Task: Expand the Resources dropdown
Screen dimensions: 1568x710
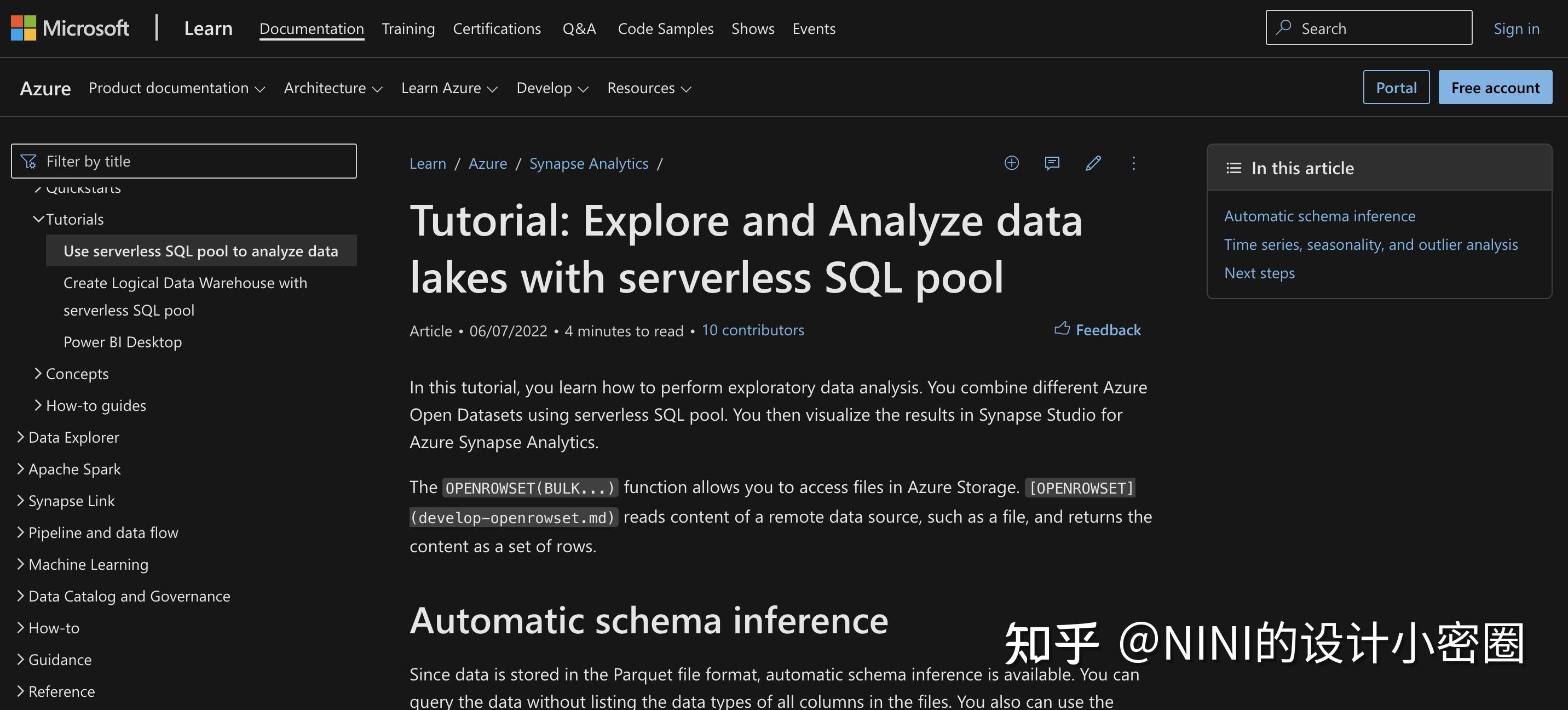Action: (649, 88)
